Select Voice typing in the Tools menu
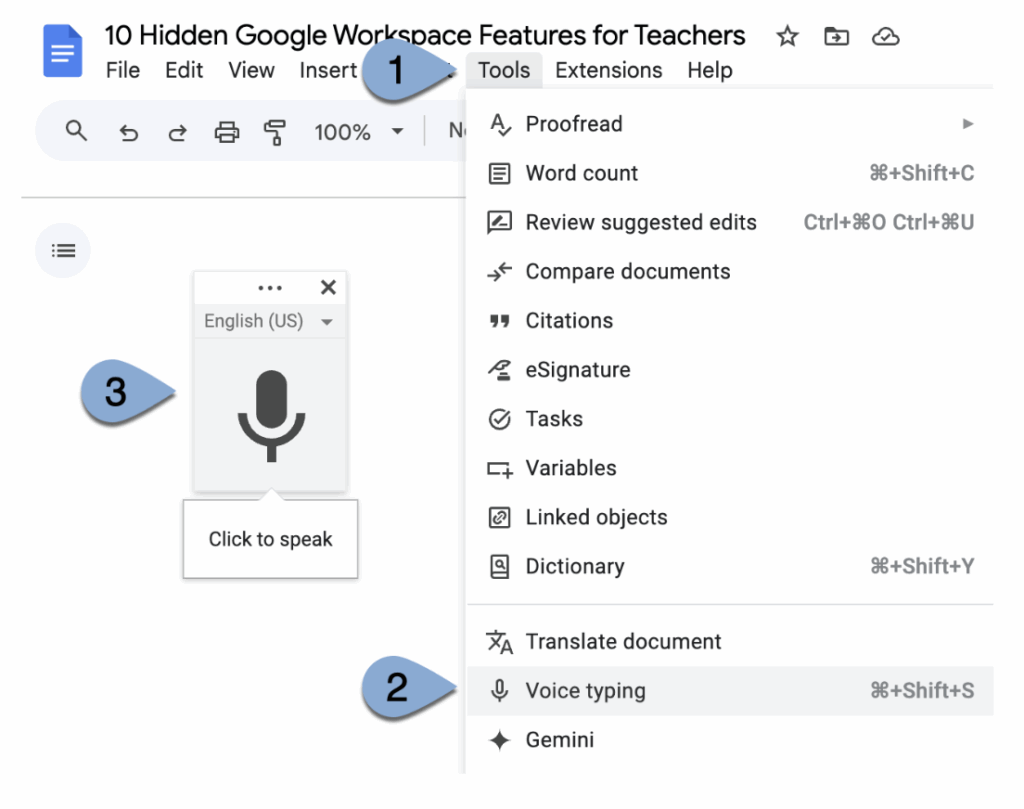 tap(586, 691)
